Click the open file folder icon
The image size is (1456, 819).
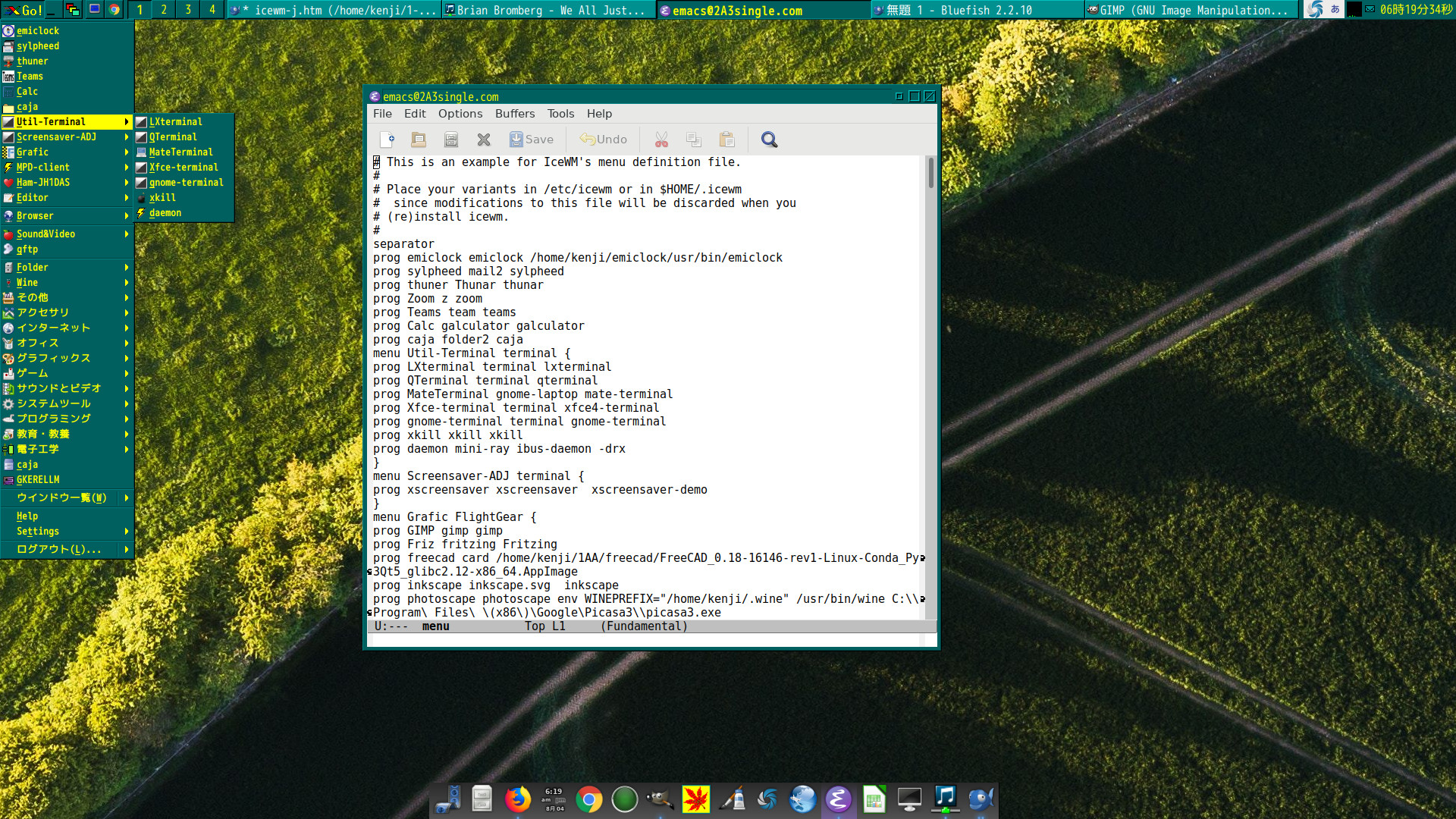pos(419,140)
